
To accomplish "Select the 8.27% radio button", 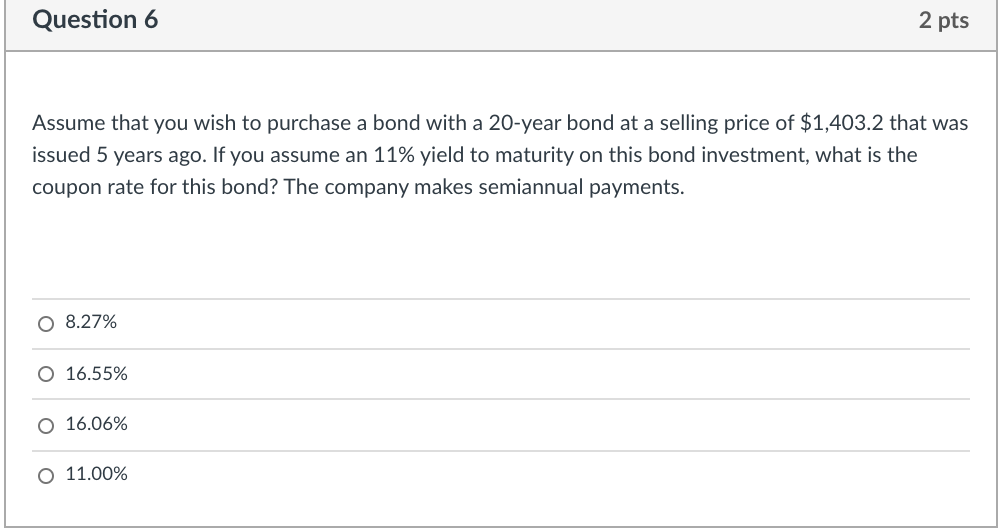I will click(44, 323).
